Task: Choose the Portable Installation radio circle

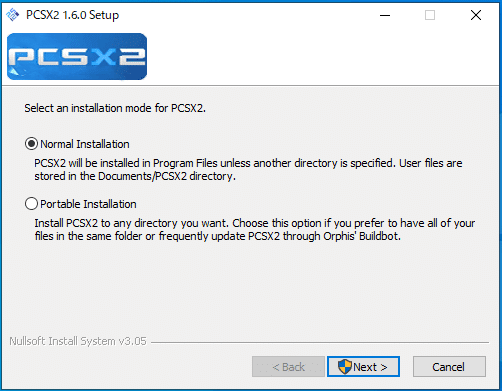Action: point(31,204)
